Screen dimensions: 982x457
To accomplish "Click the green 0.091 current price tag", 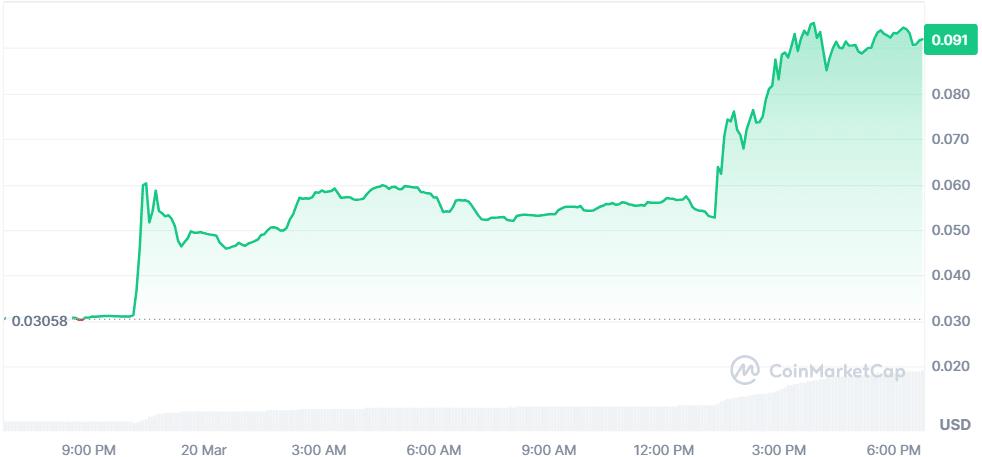I will 948,40.
